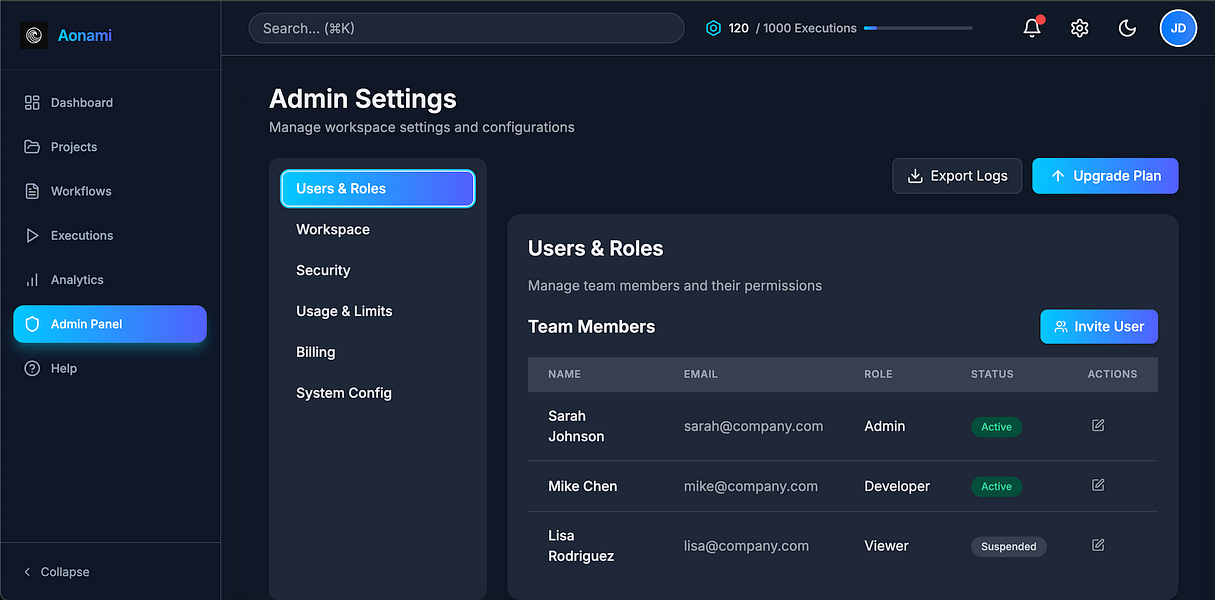
Task: Click the Developer role cell
Action: pos(897,486)
